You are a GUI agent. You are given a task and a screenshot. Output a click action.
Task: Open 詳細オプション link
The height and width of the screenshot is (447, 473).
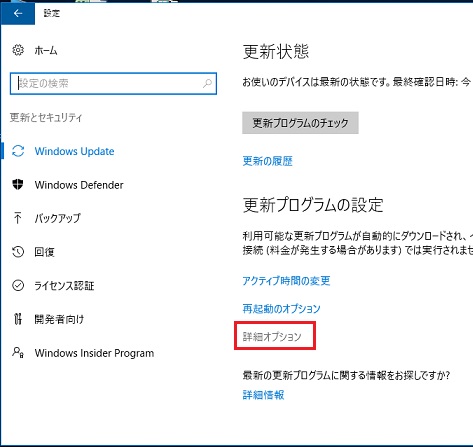(272, 337)
